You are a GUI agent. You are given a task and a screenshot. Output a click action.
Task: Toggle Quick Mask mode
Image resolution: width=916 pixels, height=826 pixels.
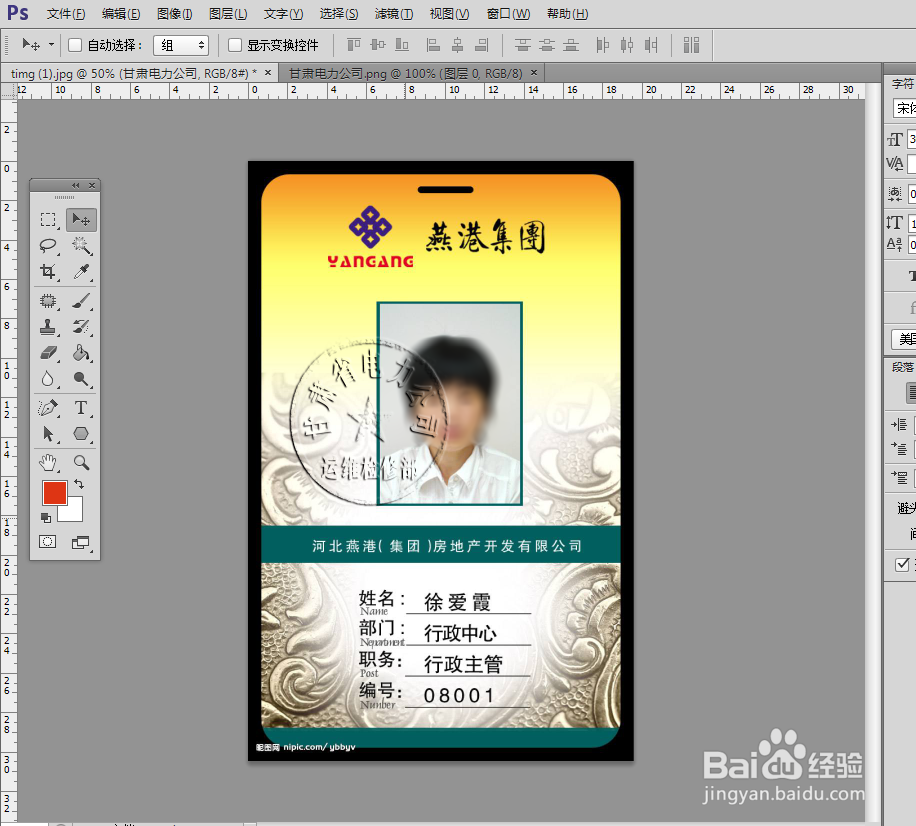pyautogui.click(x=47, y=542)
